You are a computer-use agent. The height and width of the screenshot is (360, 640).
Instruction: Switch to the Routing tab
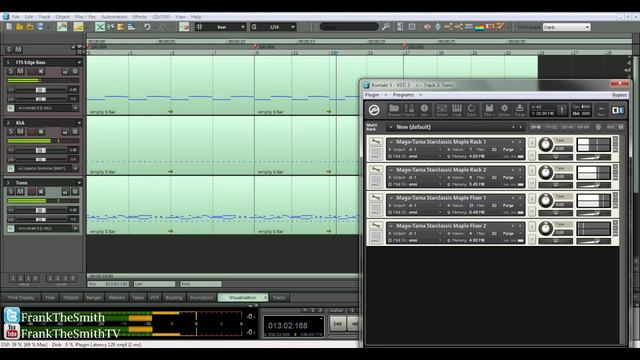pos(174,298)
